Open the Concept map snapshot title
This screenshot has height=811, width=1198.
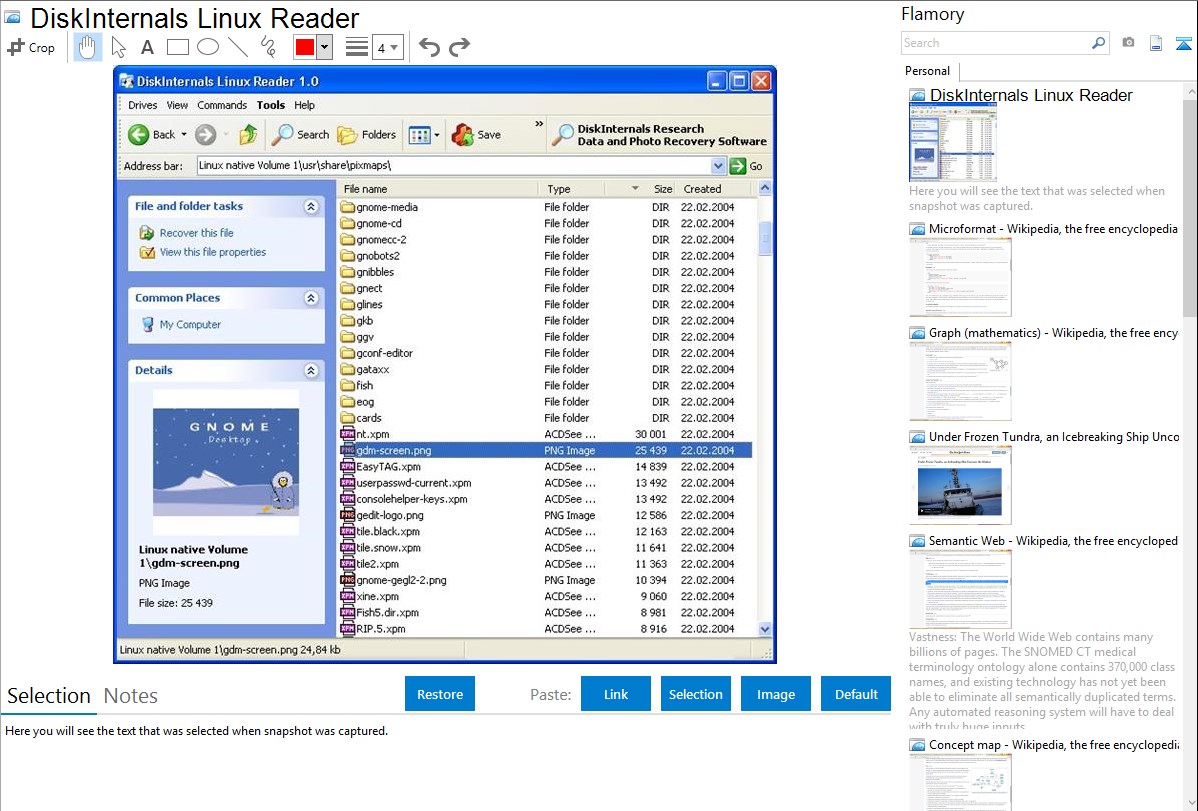tap(1053, 745)
